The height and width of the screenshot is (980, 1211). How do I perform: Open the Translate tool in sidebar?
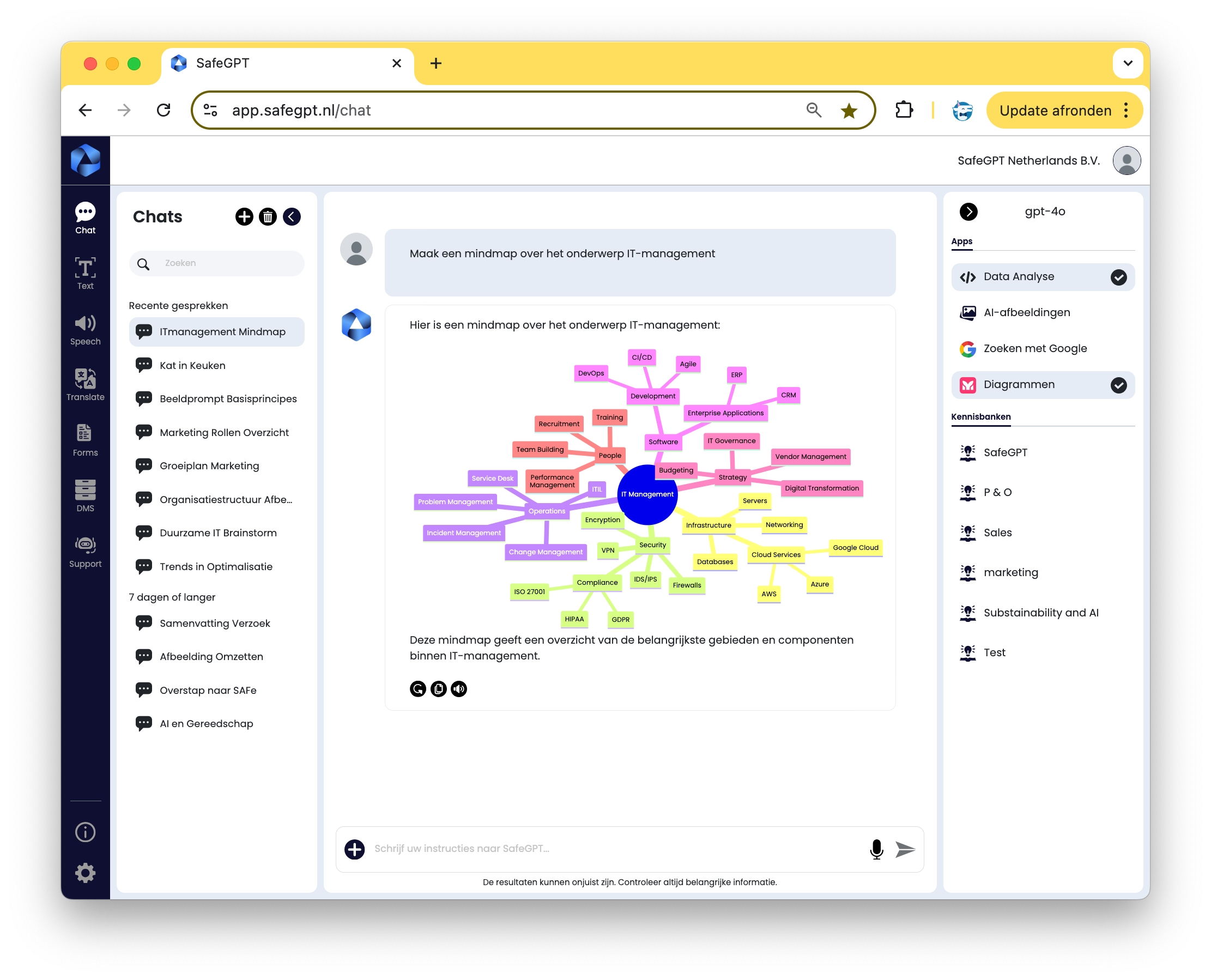(x=85, y=385)
